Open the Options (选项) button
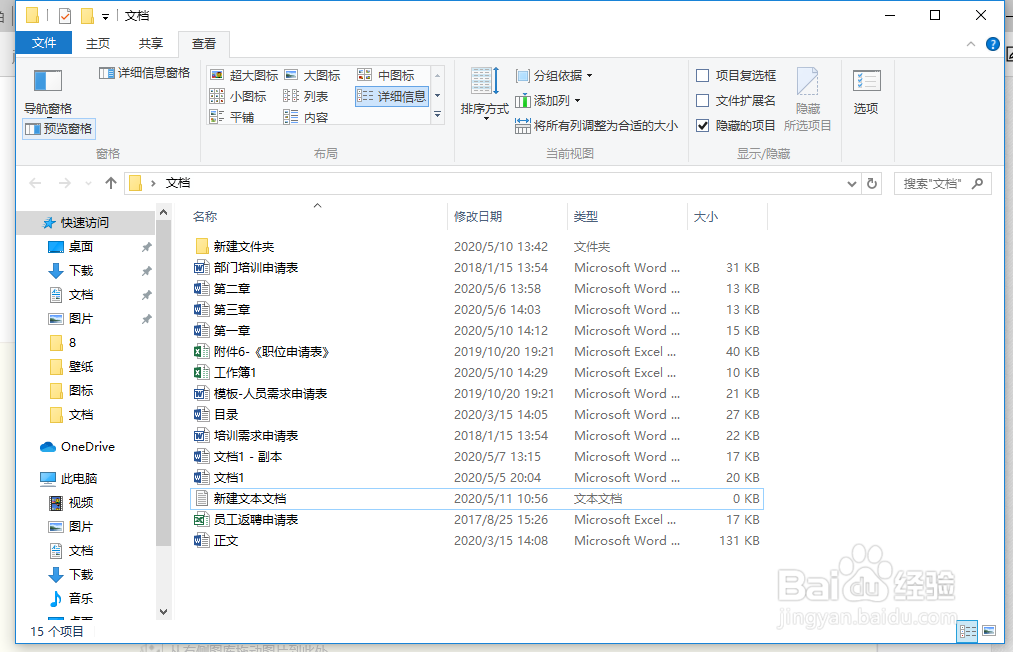Image resolution: width=1013 pixels, height=652 pixels. 866,92
